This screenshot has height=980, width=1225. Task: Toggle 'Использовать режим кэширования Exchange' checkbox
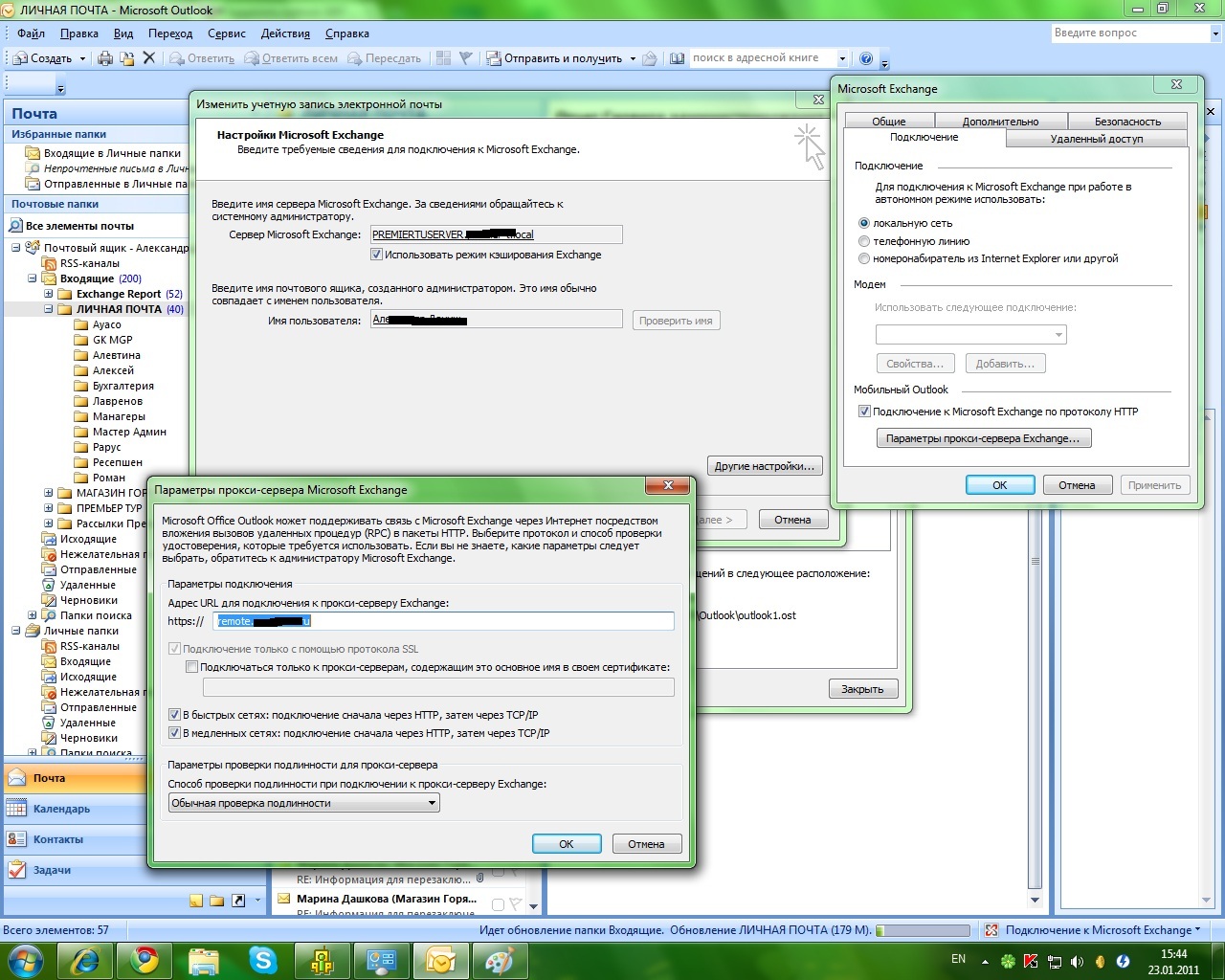coord(376,255)
